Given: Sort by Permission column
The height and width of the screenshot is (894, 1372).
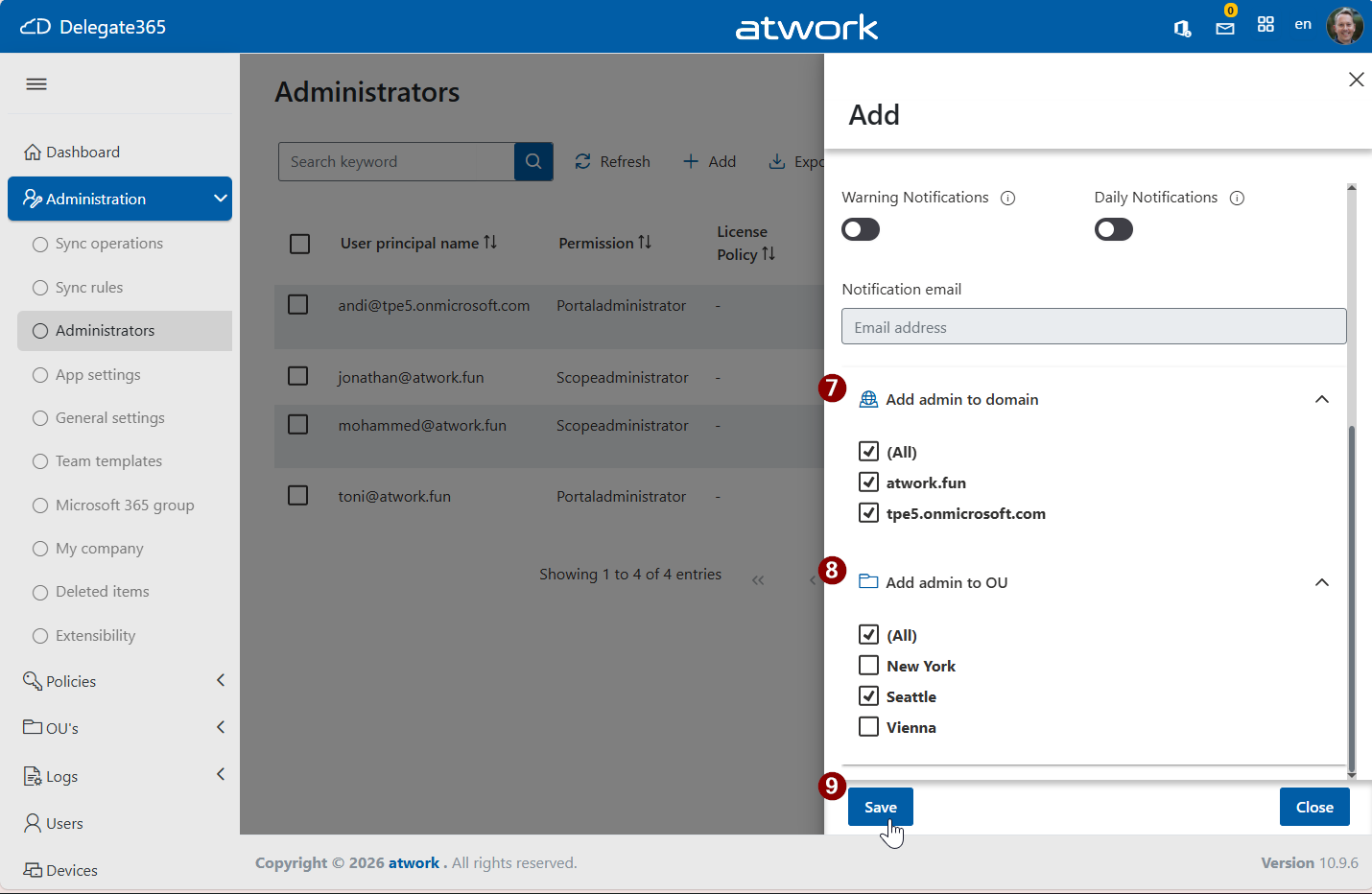Looking at the screenshot, I should pos(604,243).
